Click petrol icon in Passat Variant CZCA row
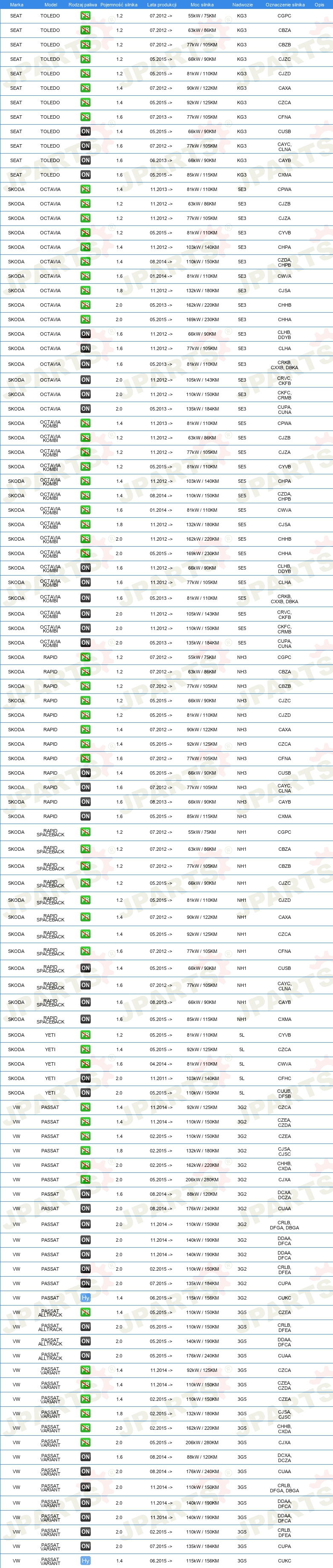This screenshot has height=1568, width=333. click(85, 1370)
